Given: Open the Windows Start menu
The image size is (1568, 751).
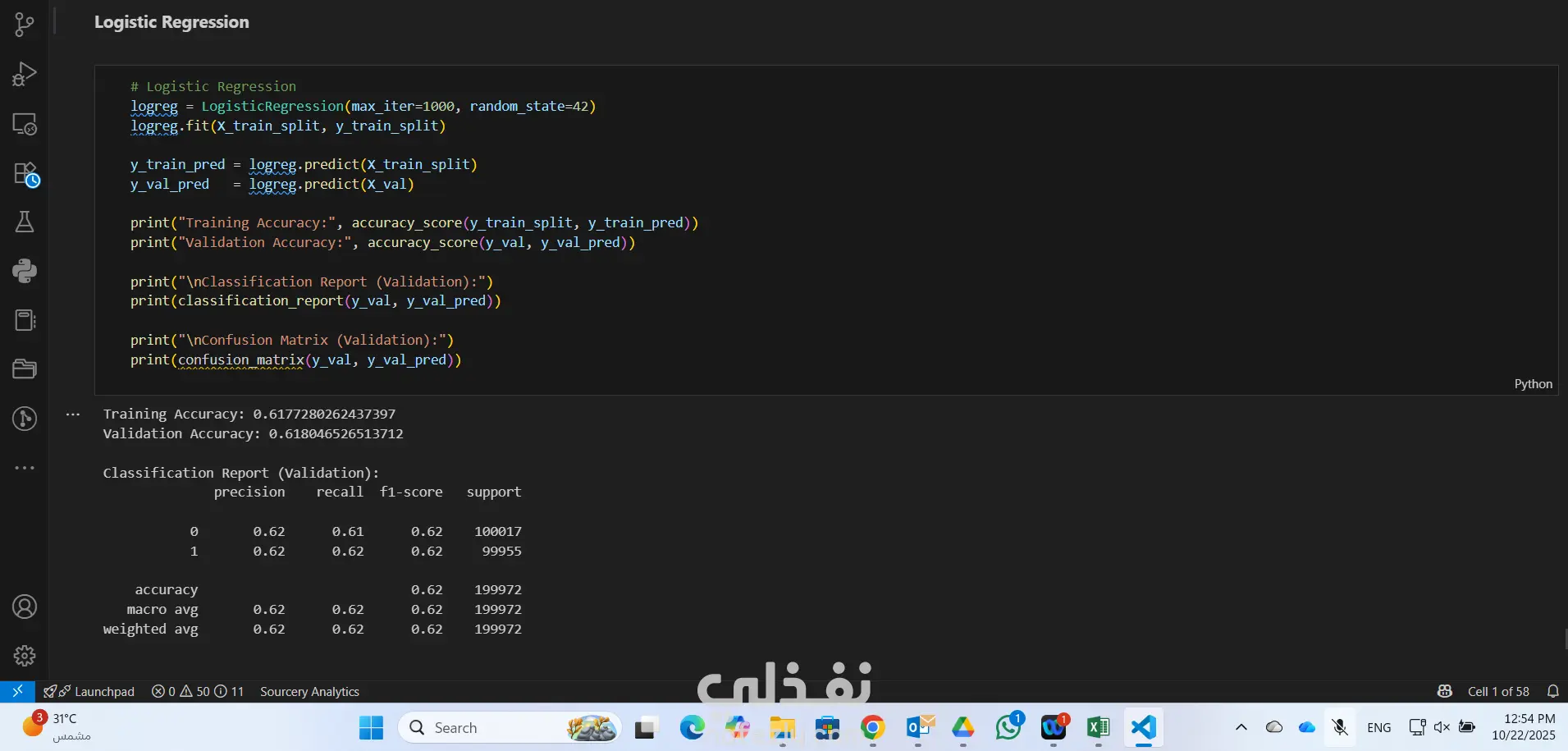Looking at the screenshot, I should click(x=371, y=727).
